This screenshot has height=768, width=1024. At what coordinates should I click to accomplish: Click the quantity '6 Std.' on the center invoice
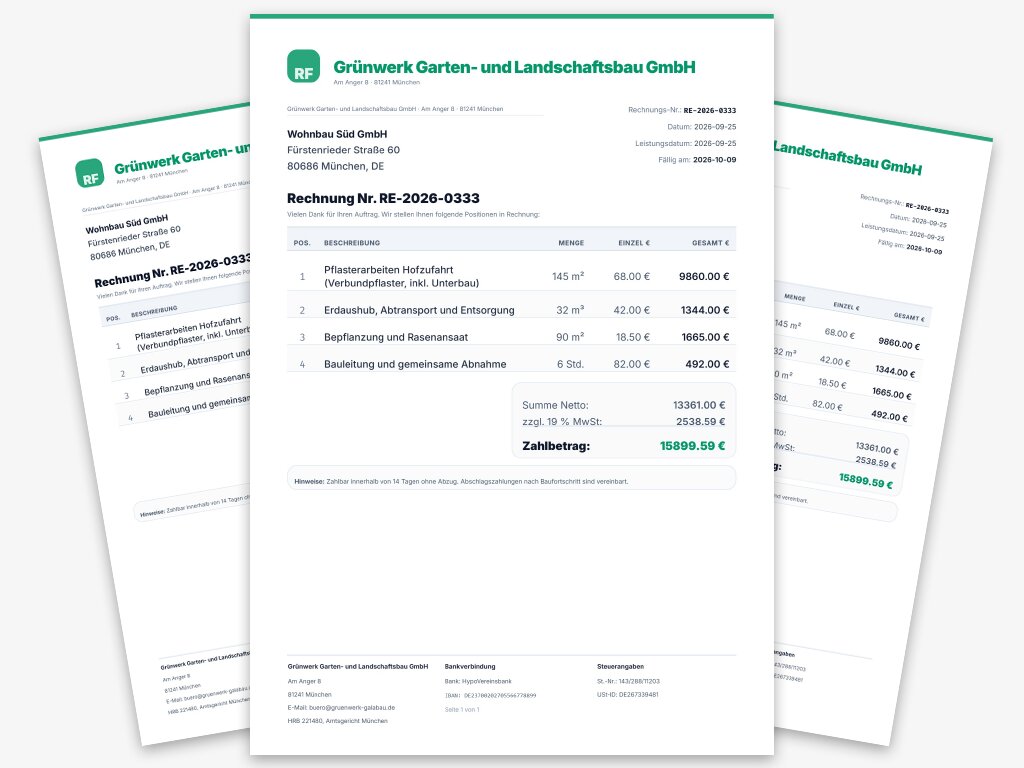571,364
